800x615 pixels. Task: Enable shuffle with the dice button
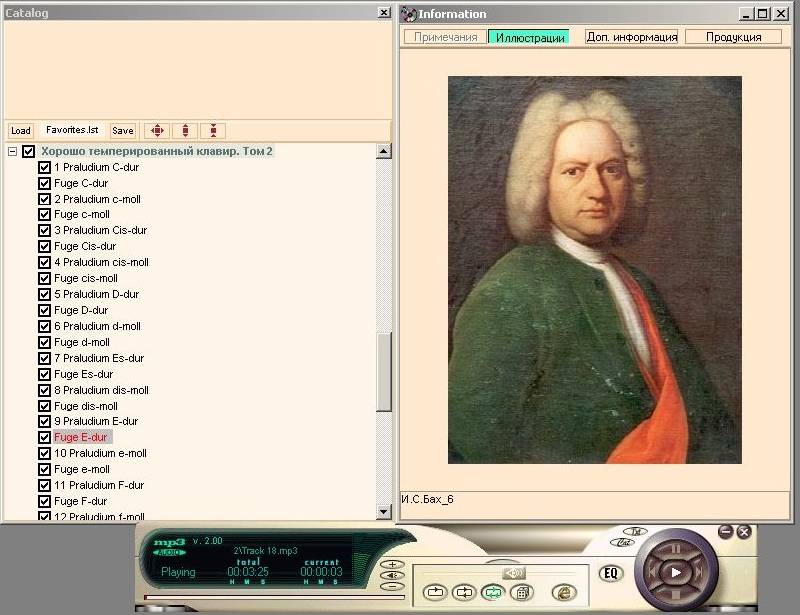pyautogui.click(x=521, y=592)
